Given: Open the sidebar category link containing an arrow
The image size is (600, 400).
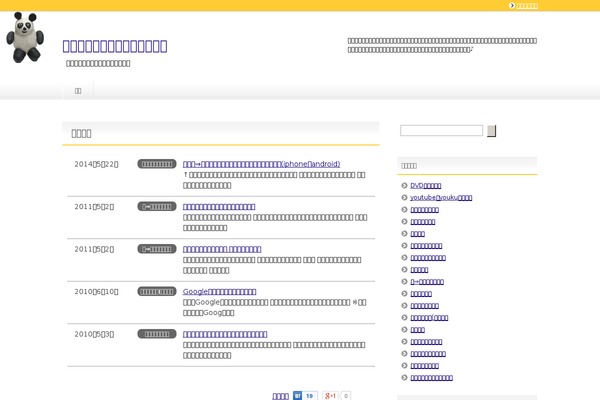Looking at the screenshot, I should [x=427, y=282].
